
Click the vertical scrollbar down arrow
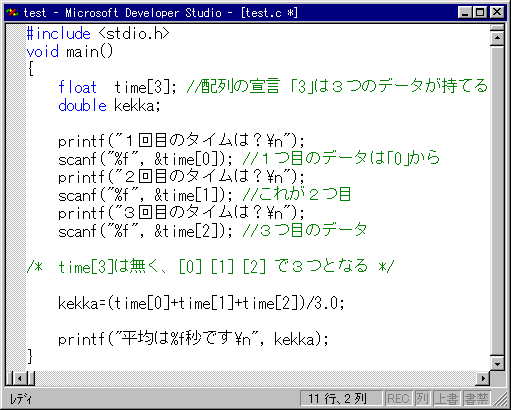coord(497,364)
